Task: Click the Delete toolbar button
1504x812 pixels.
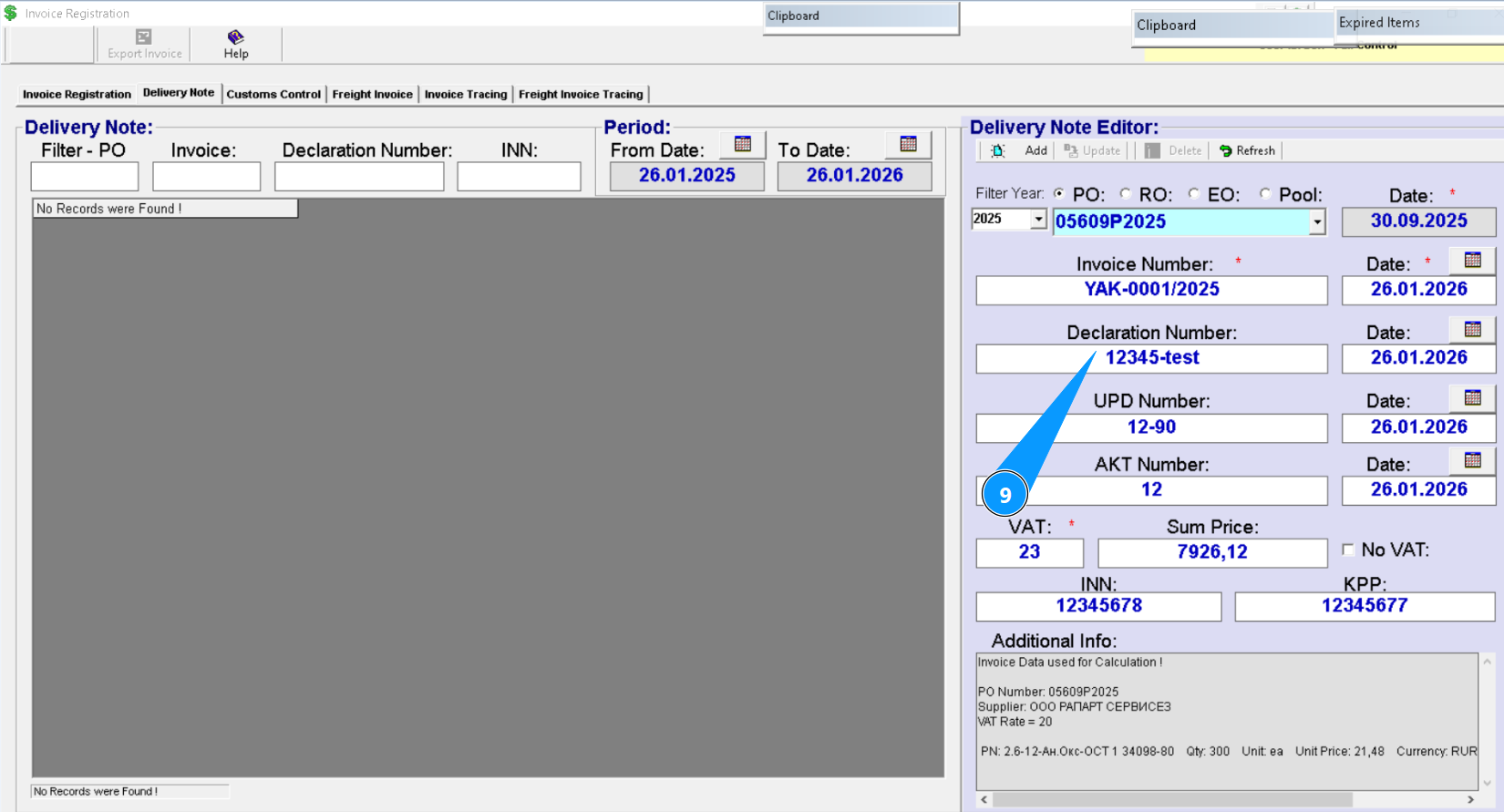Action: pyautogui.click(x=1174, y=150)
